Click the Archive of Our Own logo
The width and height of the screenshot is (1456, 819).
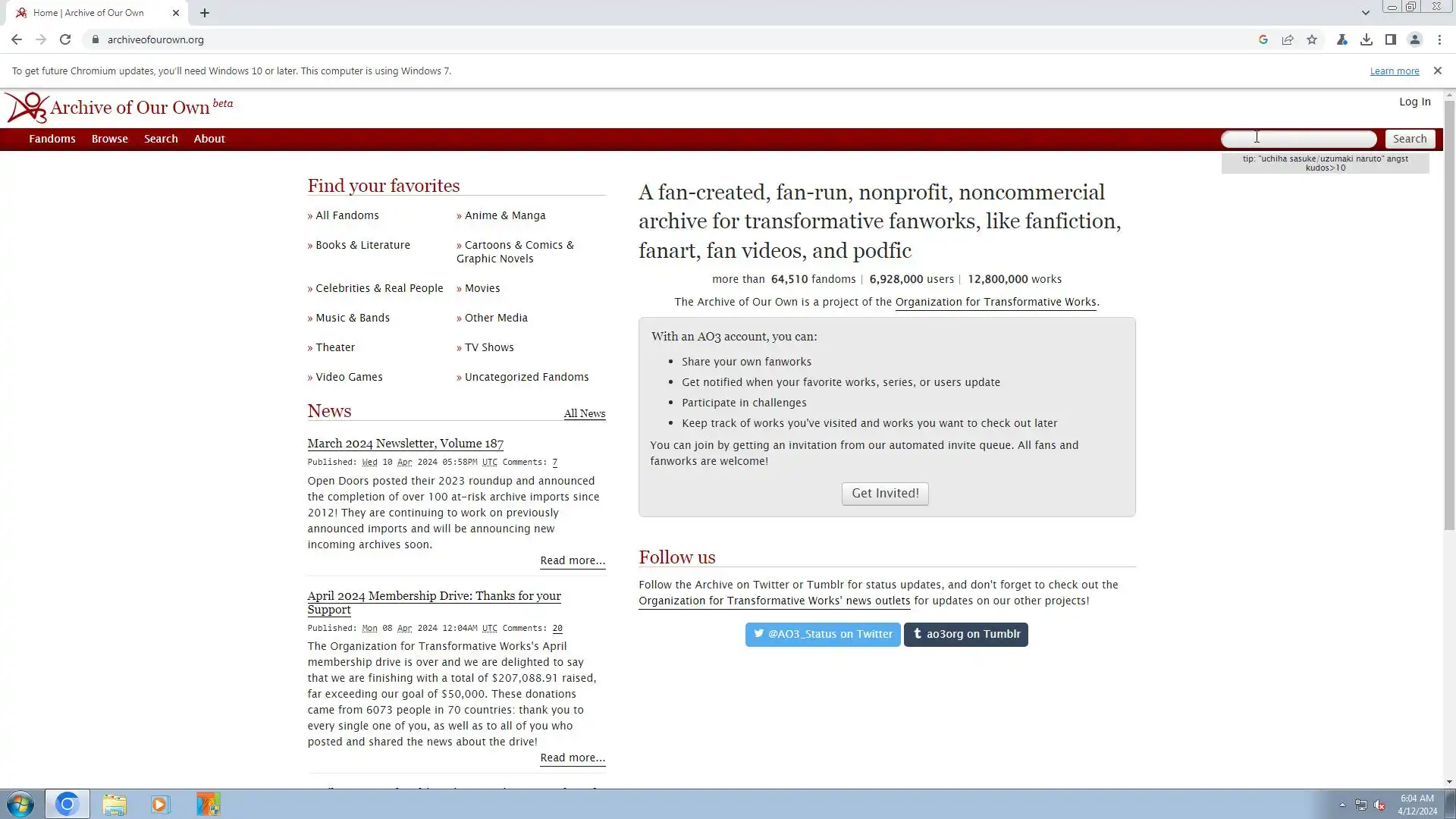27,108
